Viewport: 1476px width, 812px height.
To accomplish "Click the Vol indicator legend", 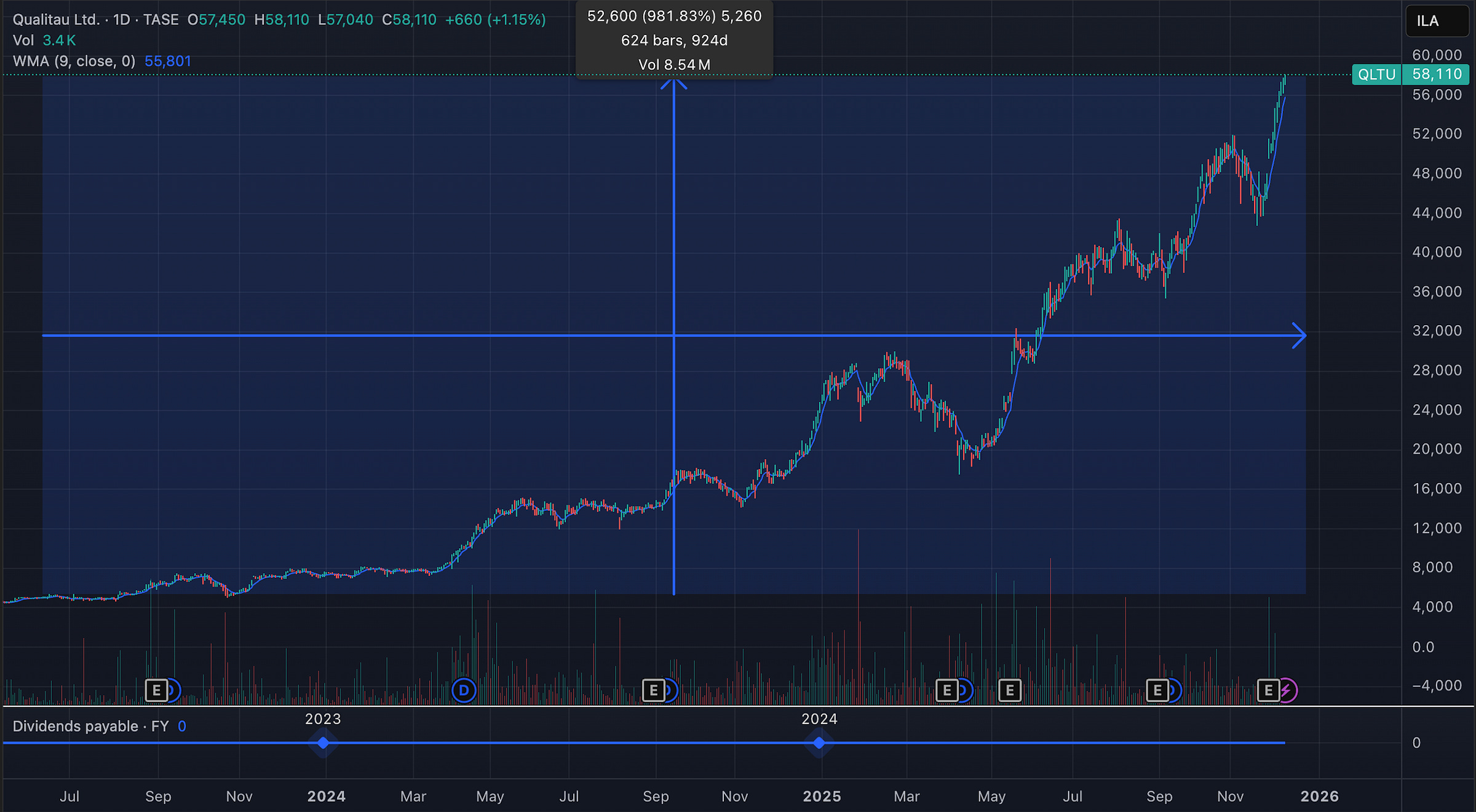I will point(23,41).
